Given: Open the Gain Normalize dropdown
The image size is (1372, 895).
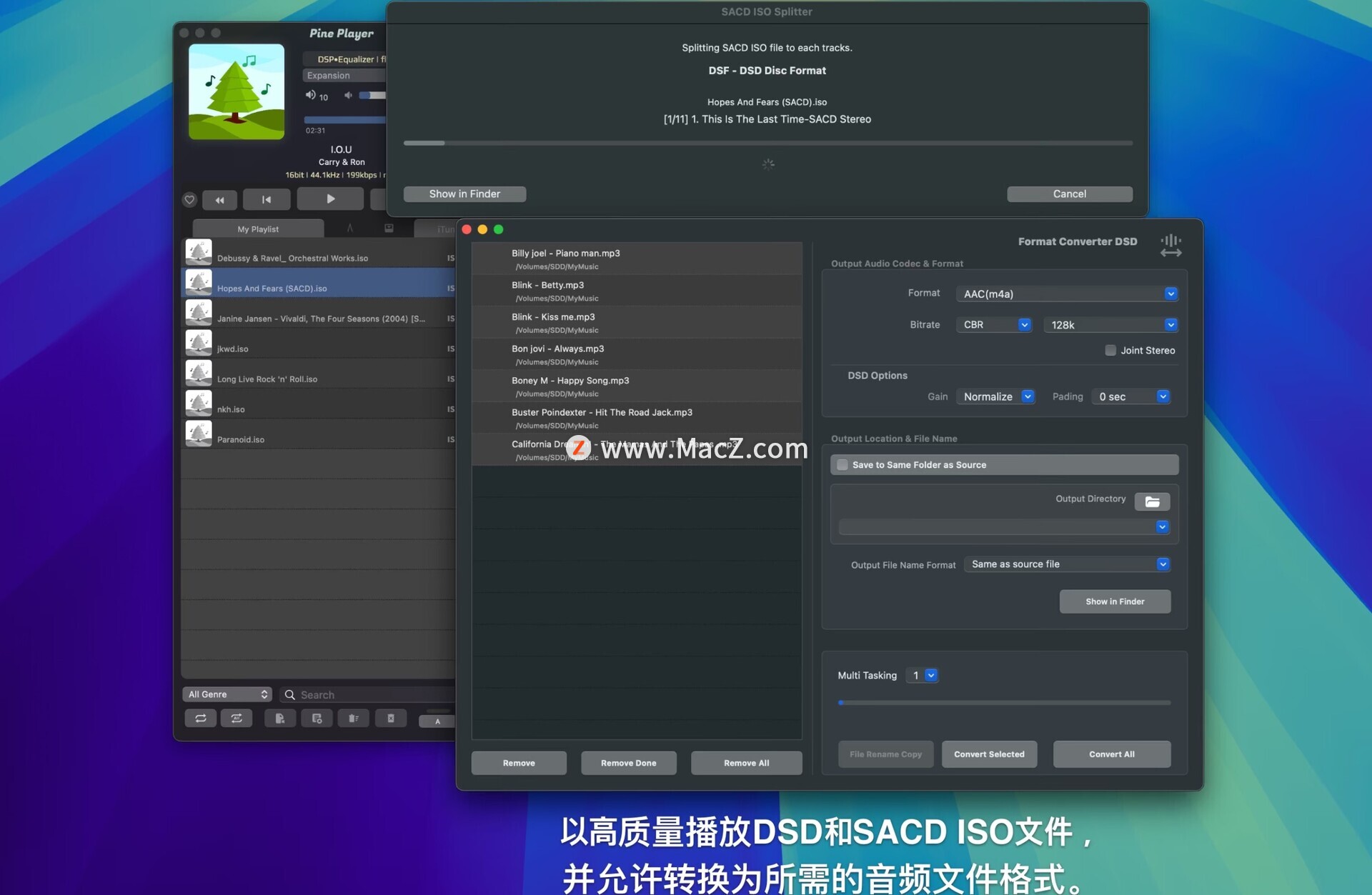Looking at the screenshot, I should tap(995, 397).
